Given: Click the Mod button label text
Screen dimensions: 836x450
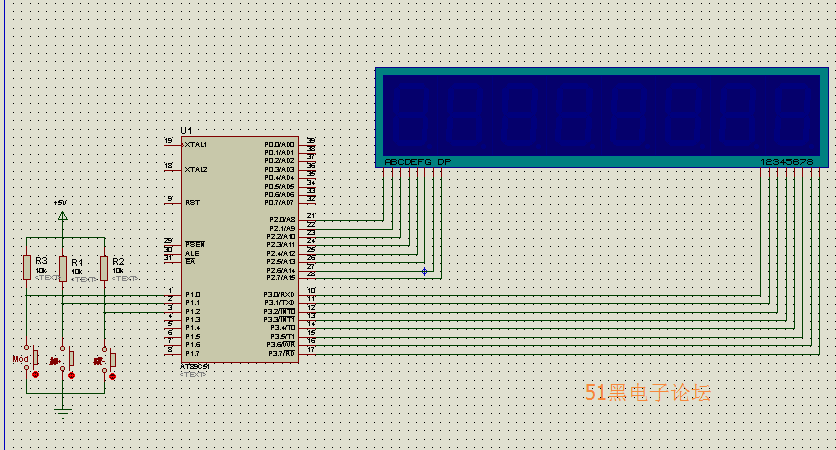Looking at the screenshot, I should (20, 359).
